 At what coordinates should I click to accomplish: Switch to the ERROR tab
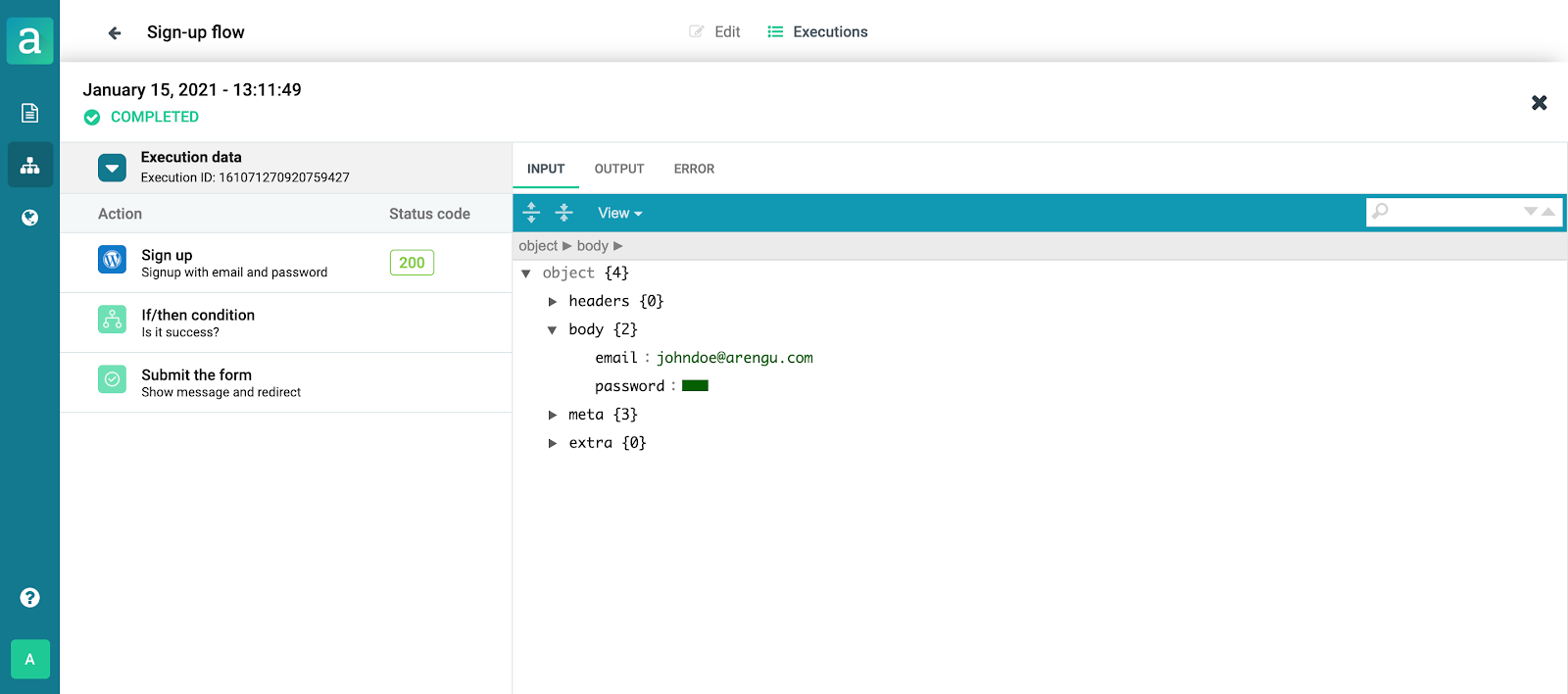click(694, 169)
